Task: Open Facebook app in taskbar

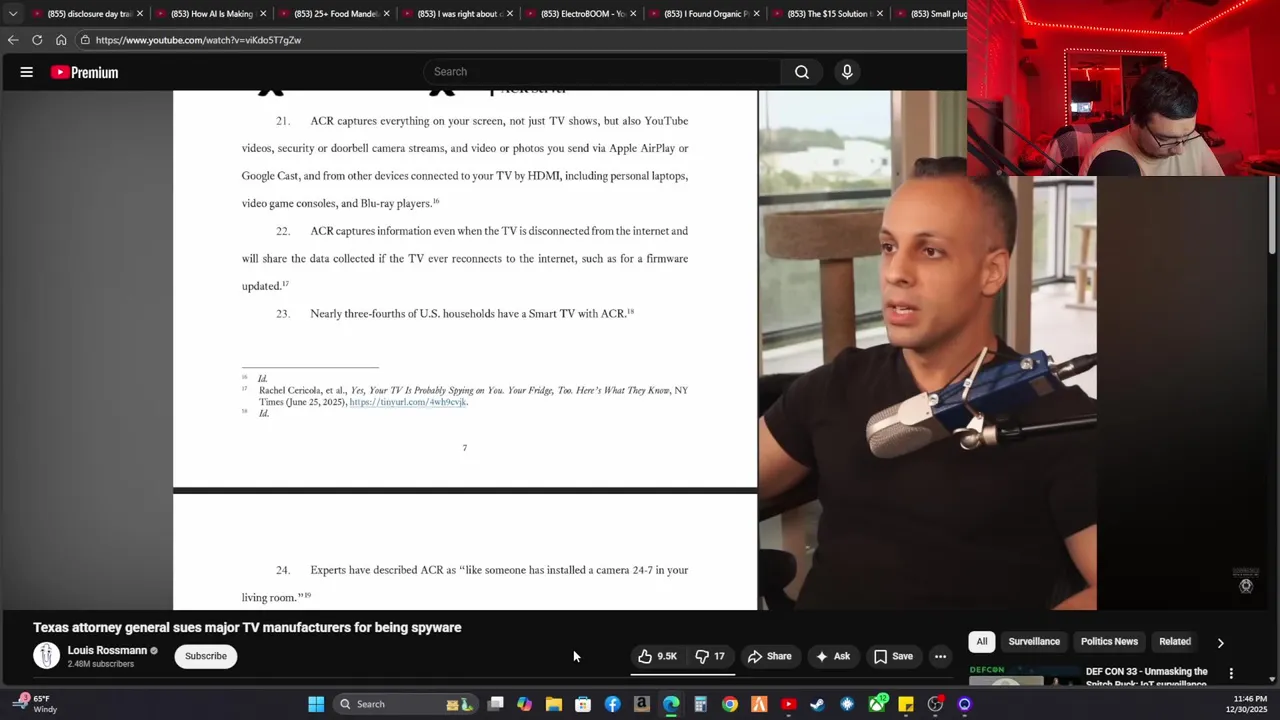Action: (612, 704)
